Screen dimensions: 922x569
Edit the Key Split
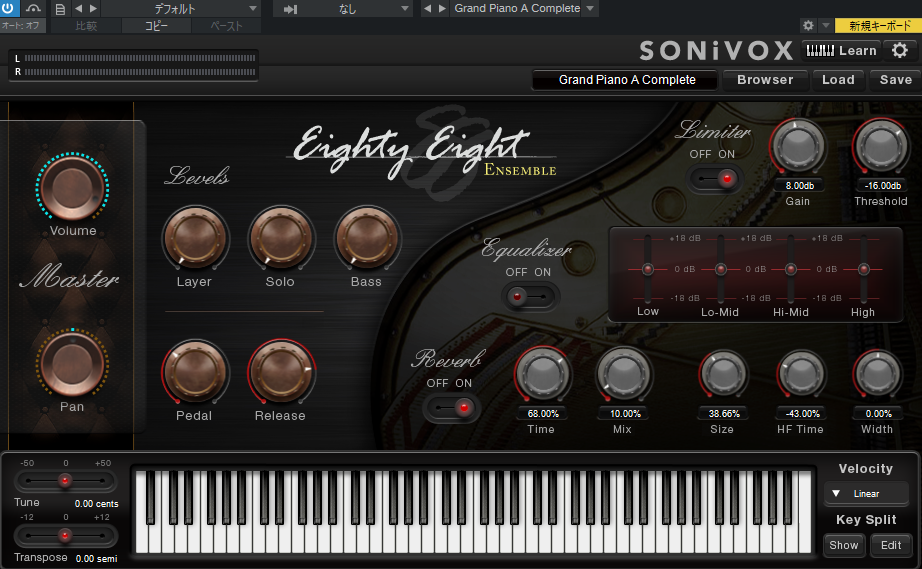pos(891,545)
